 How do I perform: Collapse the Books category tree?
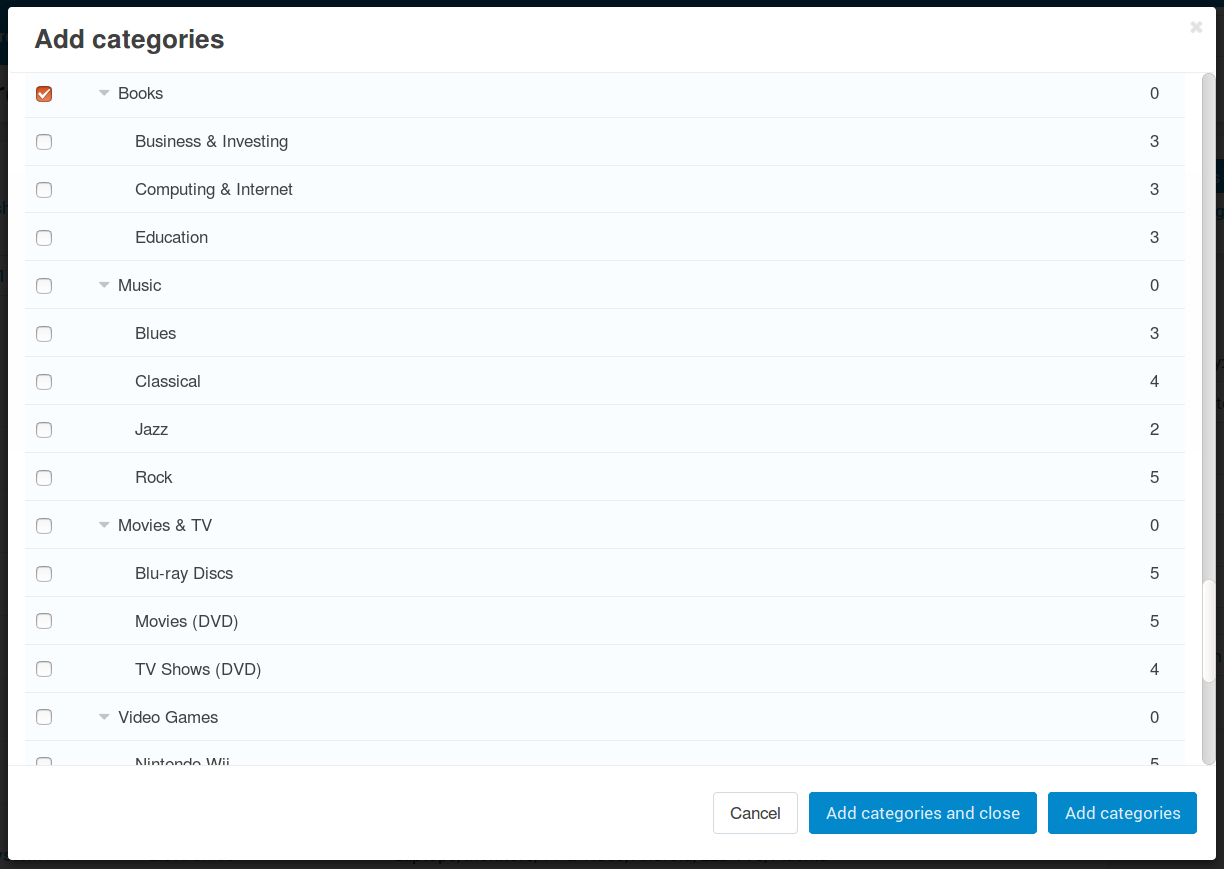click(104, 93)
